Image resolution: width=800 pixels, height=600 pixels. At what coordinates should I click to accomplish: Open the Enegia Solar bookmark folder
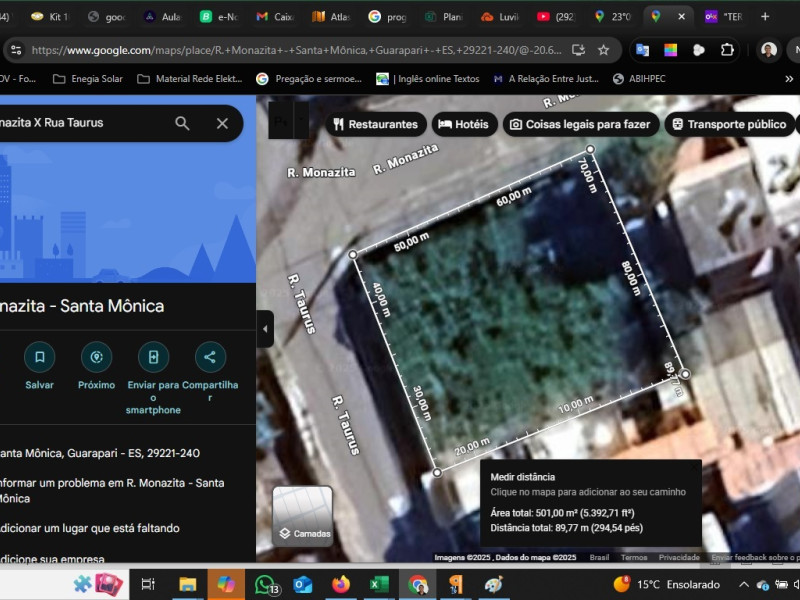(x=88, y=79)
